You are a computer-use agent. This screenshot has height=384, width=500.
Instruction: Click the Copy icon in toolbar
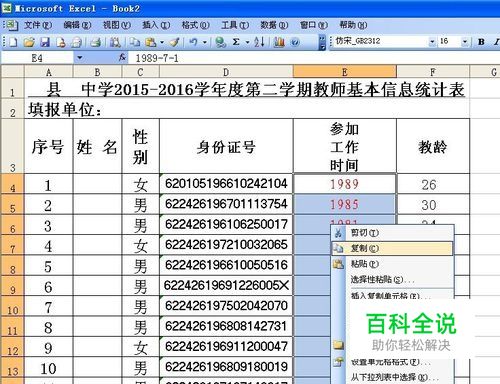(x=135, y=42)
